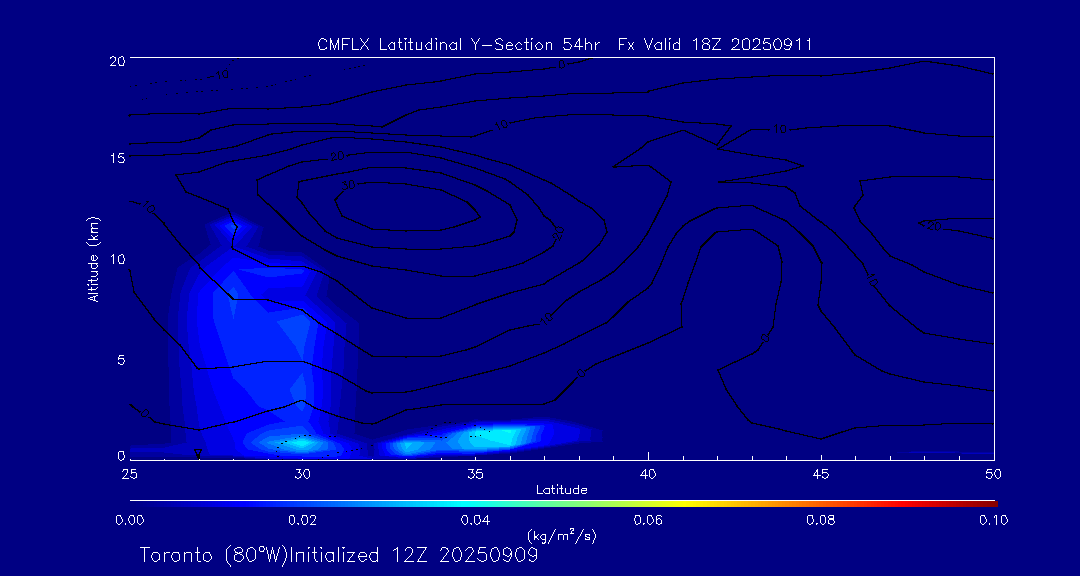This screenshot has width=1080, height=576.
Task: Click the 0.08 colorbar label
Action: pyautogui.click(x=820, y=520)
